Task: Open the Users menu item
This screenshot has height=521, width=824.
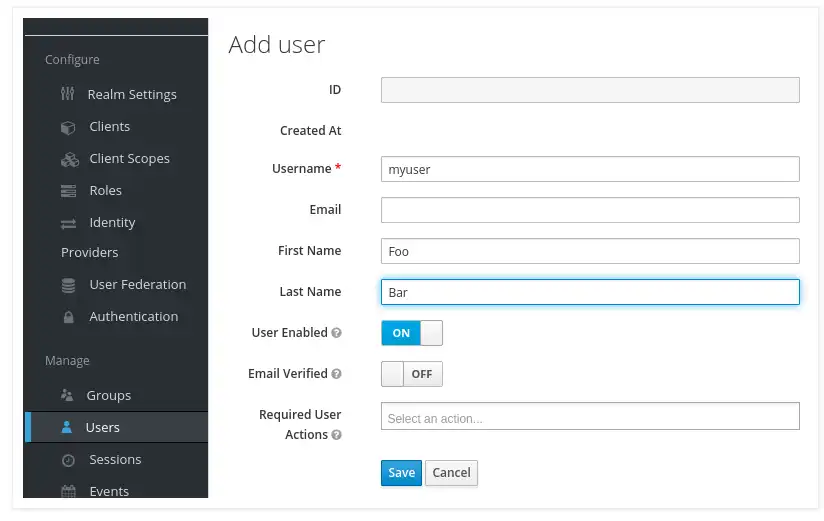Action: 102,427
